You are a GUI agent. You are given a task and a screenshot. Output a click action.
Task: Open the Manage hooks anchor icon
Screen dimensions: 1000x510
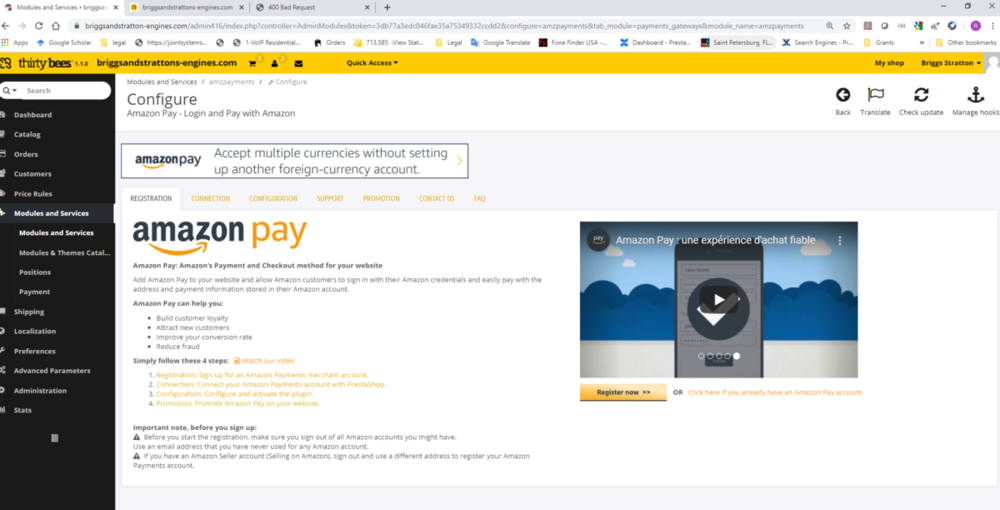(976, 95)
